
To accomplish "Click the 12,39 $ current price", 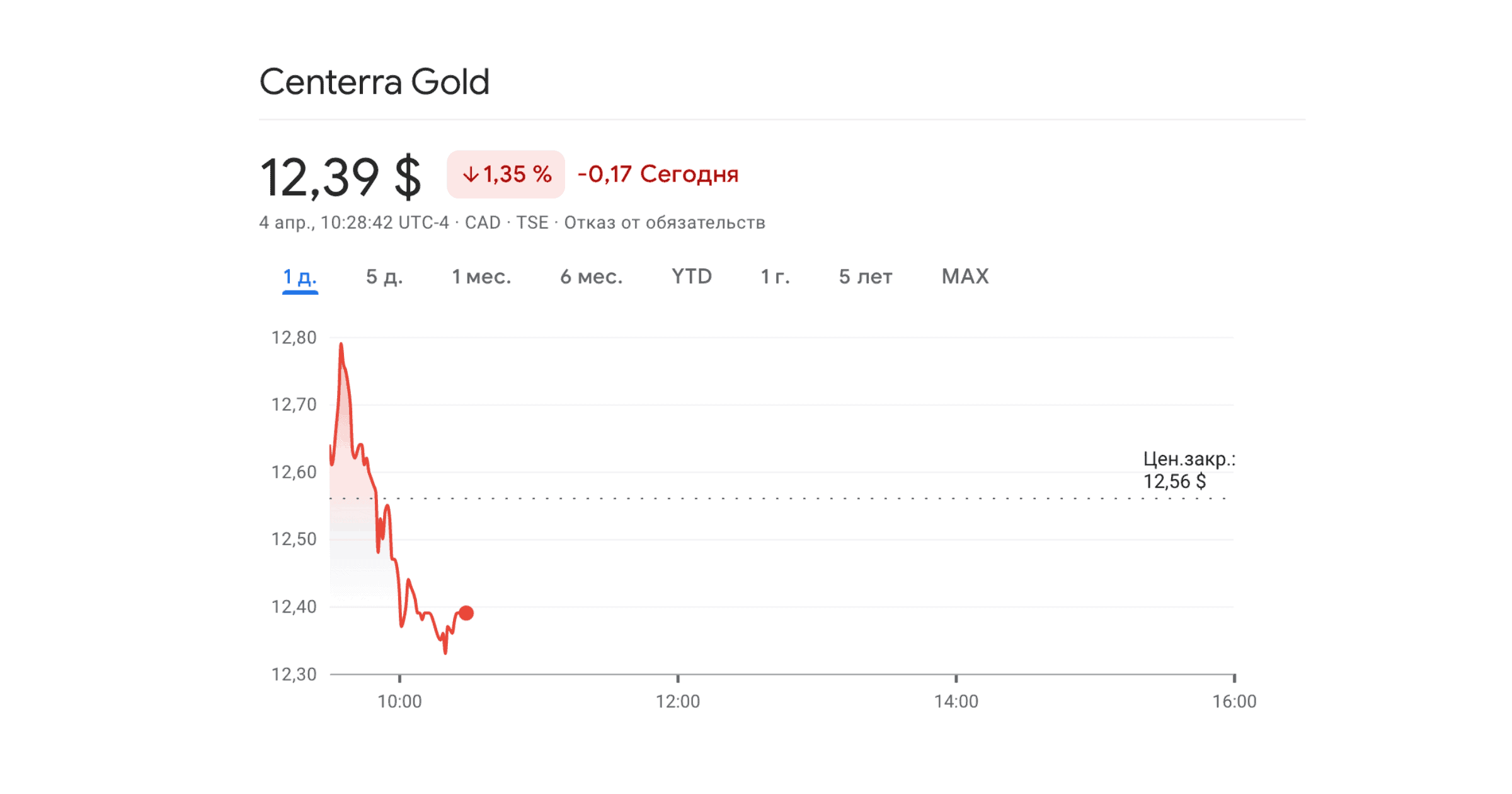I will click(x=340, y=177).
